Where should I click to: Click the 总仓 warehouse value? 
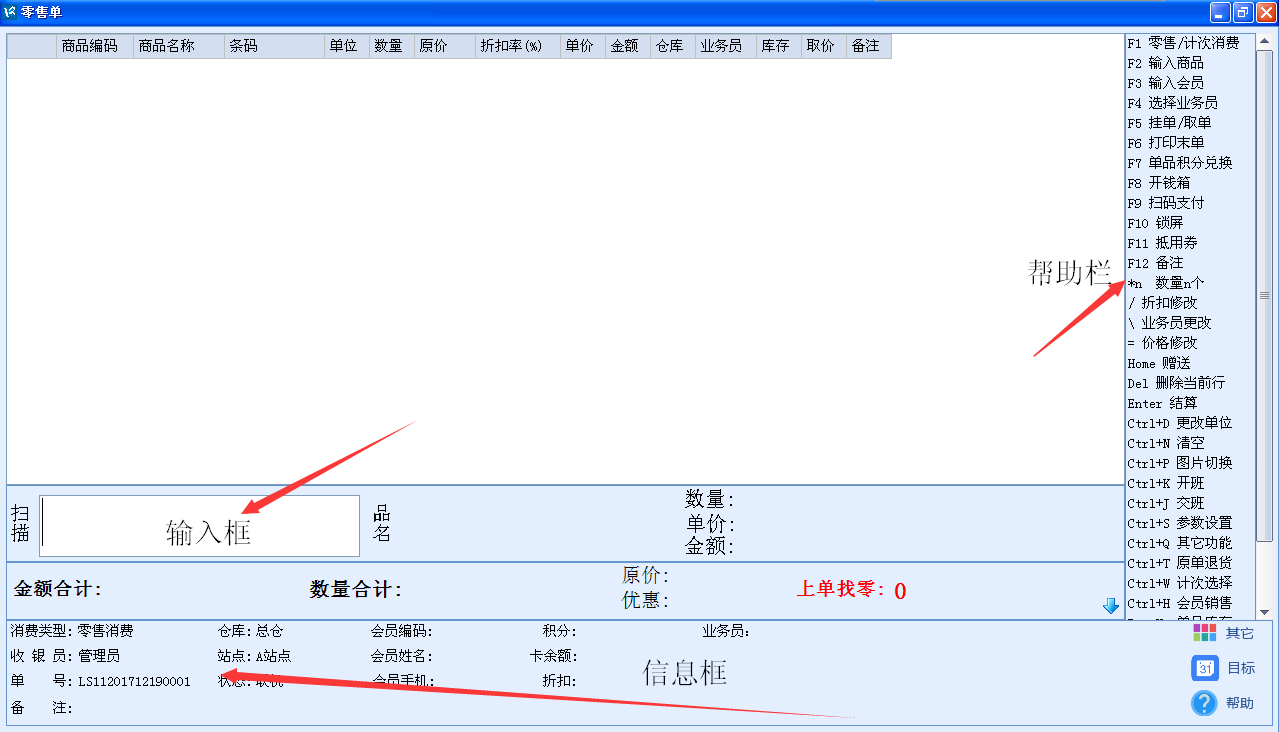270,631
